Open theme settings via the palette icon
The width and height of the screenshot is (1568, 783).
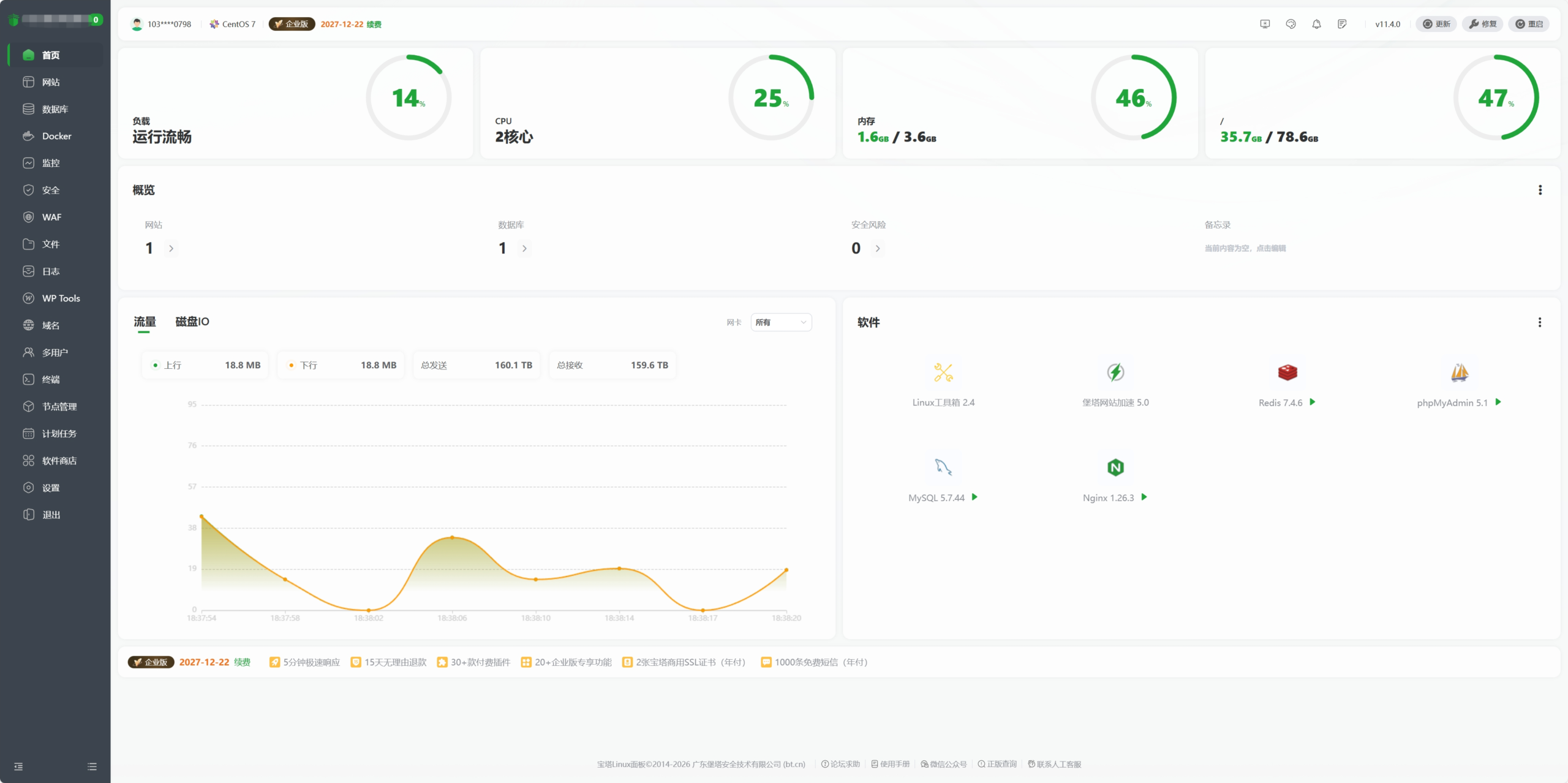pos(1291,24)
